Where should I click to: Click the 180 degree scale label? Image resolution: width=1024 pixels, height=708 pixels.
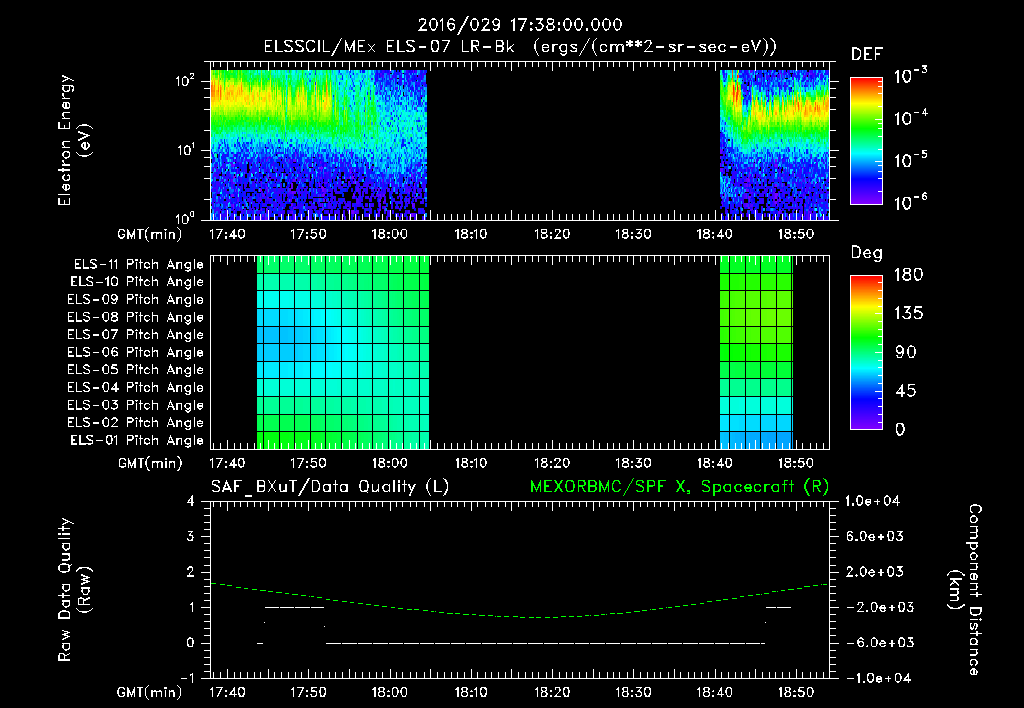[x=908, y=274]
